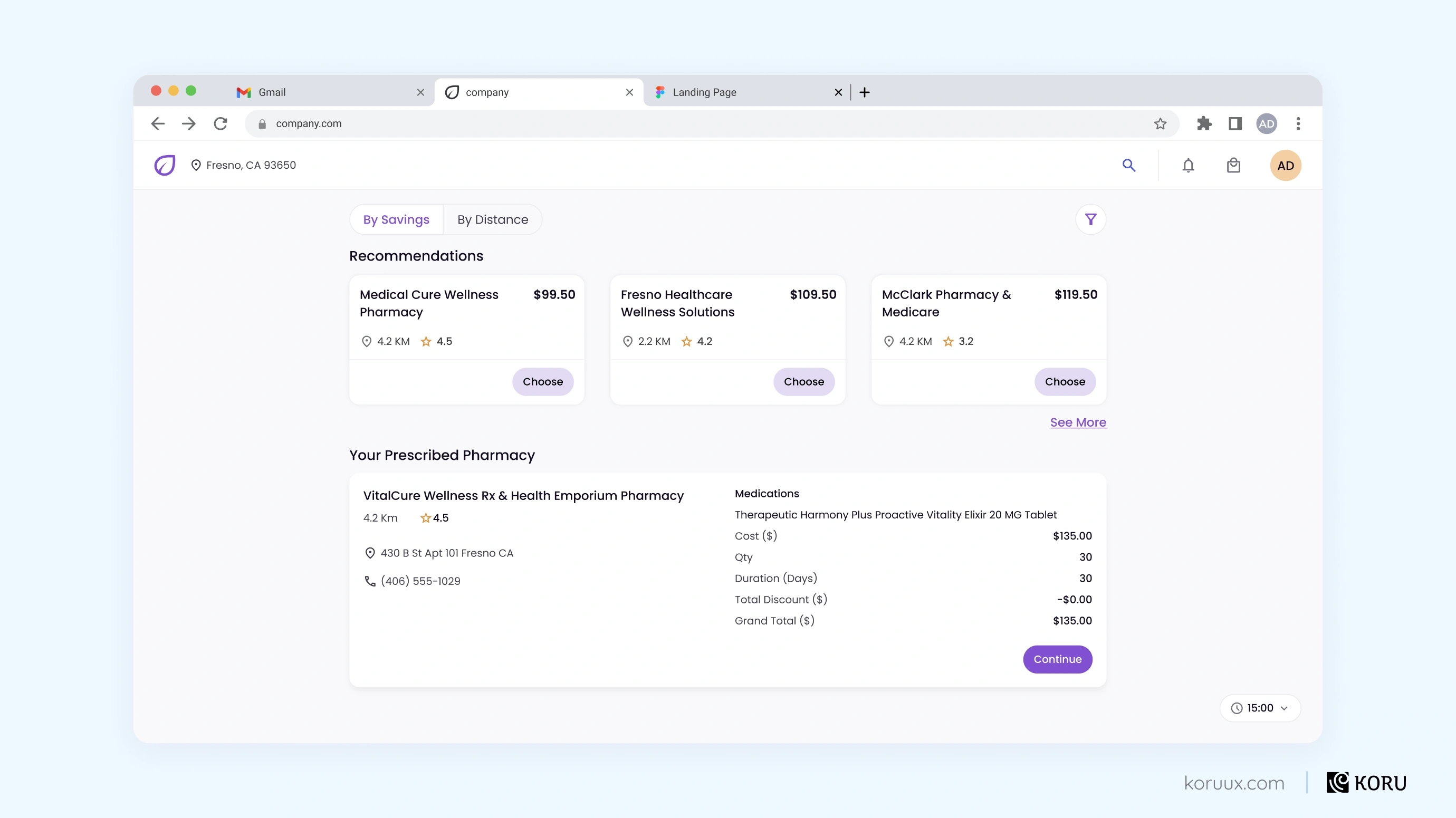Image resolution: width=1456 pixels, height=818 pixels.
Task: Expand the 15:00 timer dropdown
Action: pyautogui.click(x=1260, y=708)
